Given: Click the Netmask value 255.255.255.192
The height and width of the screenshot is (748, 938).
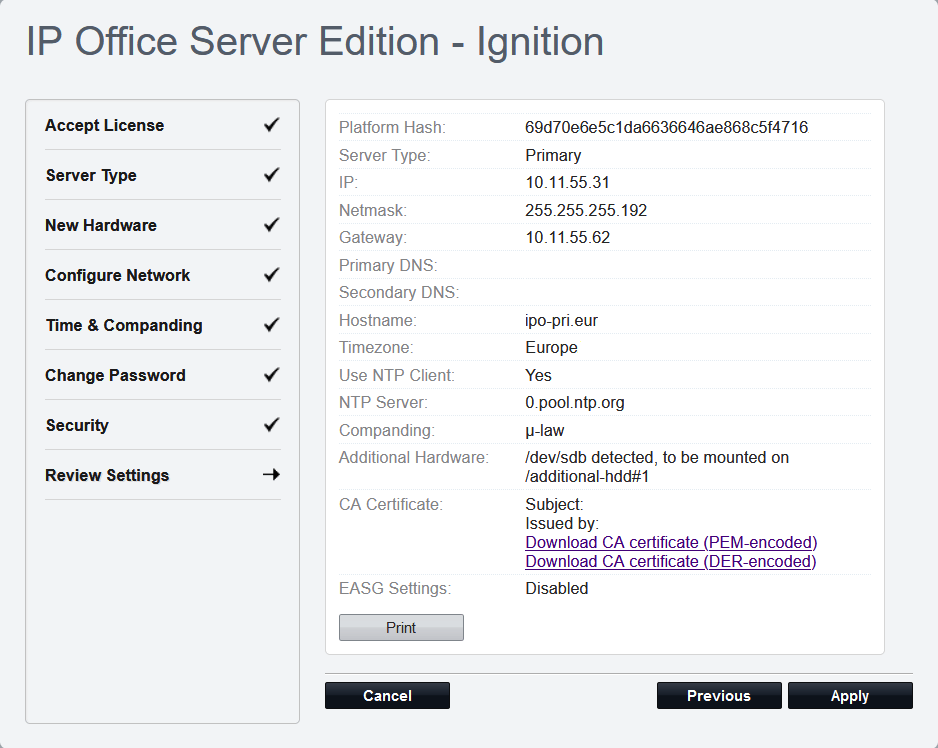Looking at the screenshot, I should click(x=586, y=211).
